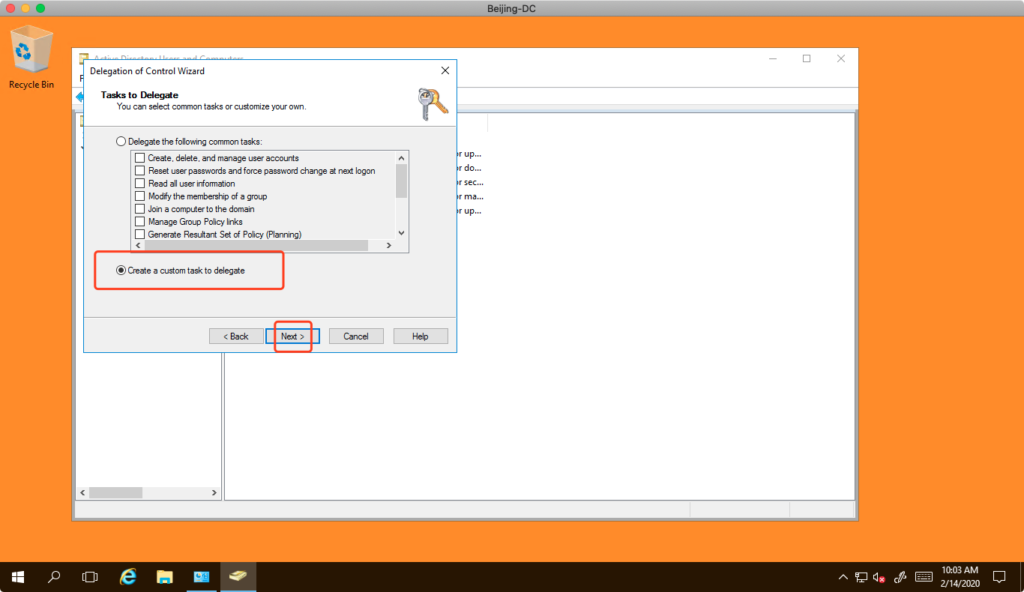Click the volume speaker tray icon
The width and height of the screenshot is (1024, 592).
click(x=878, y=577)
